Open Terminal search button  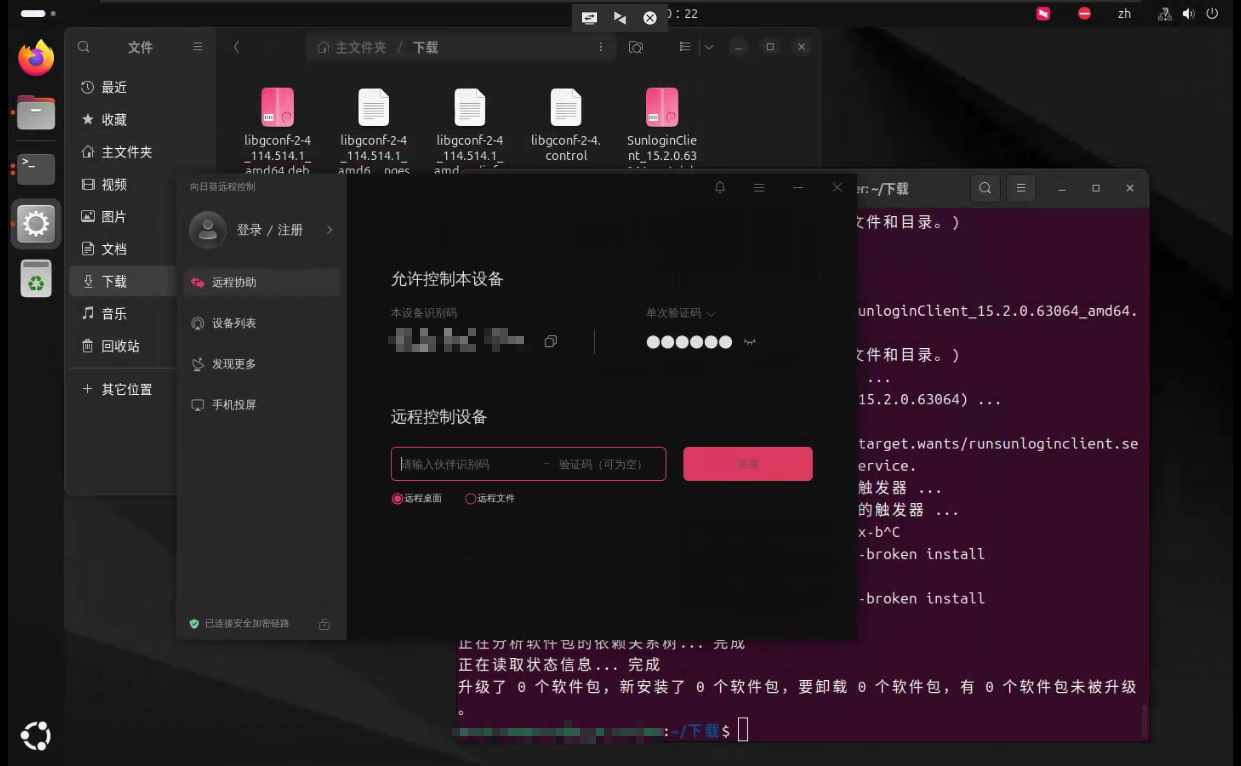pyautogui.click(x=986, y=188)
